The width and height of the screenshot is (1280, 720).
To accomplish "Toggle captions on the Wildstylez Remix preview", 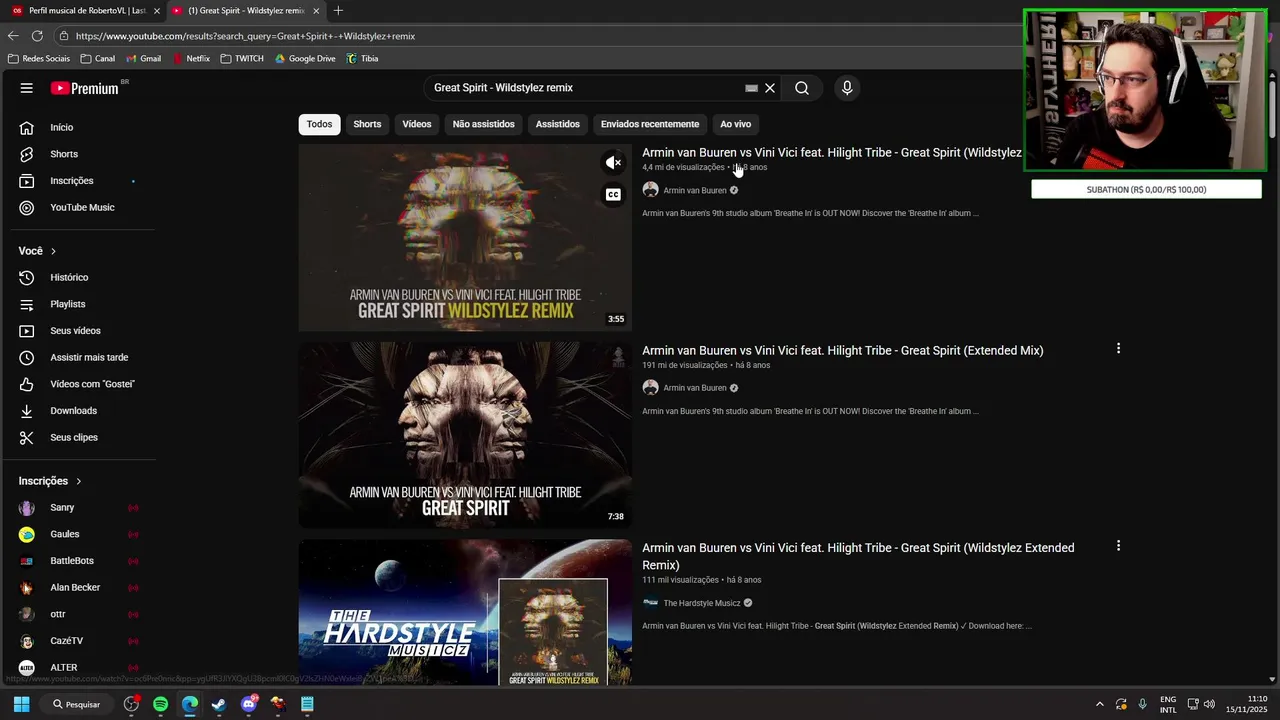I will [613, 195].
